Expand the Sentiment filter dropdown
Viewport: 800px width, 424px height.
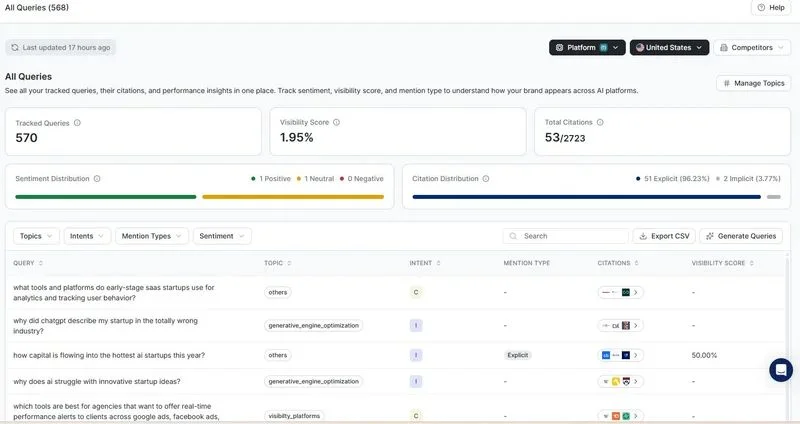222,236
